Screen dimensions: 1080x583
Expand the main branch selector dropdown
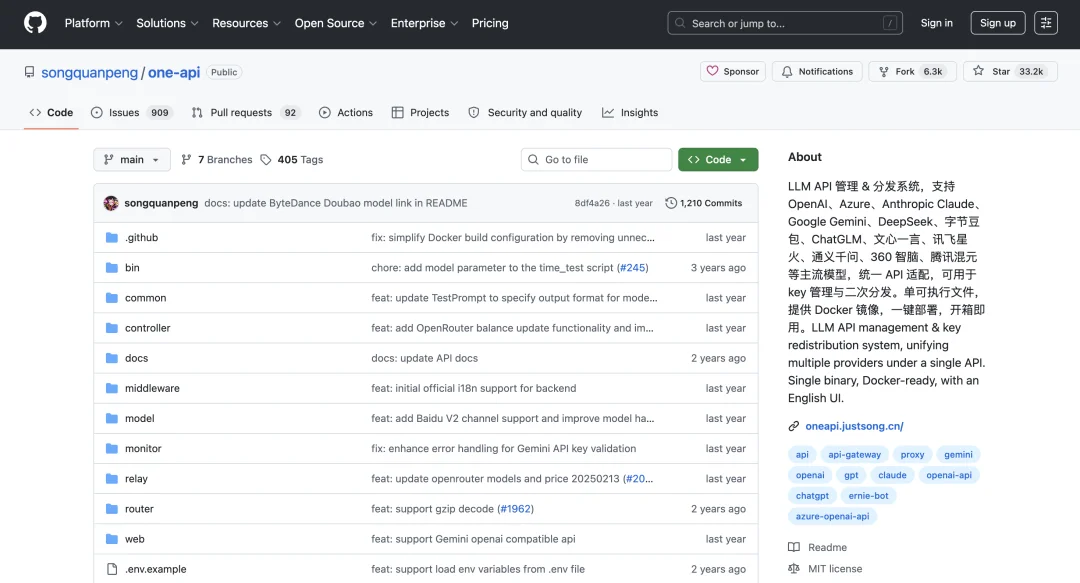click(132, 159)
